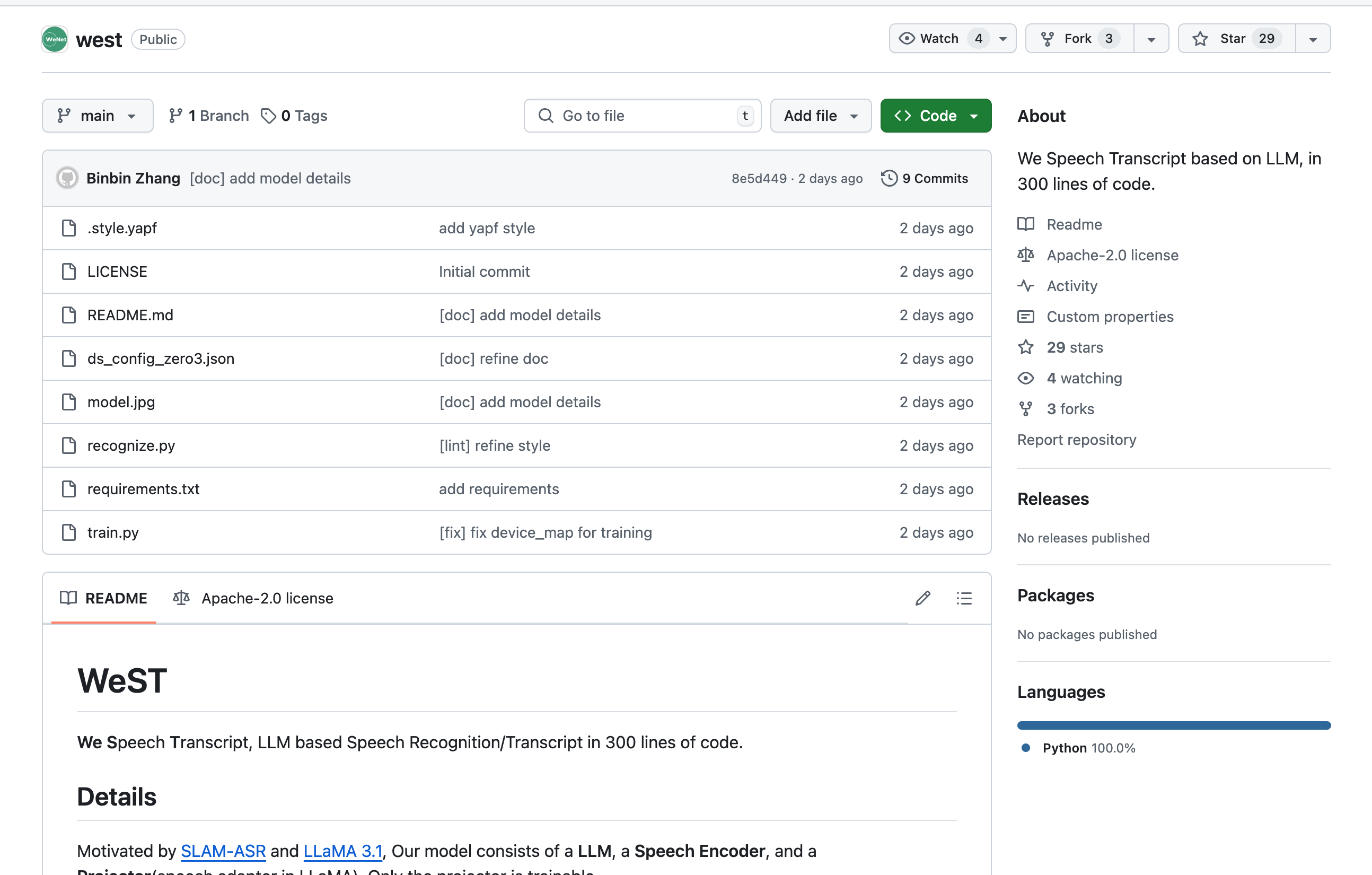The height and width of the screenshot is (875, 1372).
Task: Star the west repository
Action: pos(1236,38)
